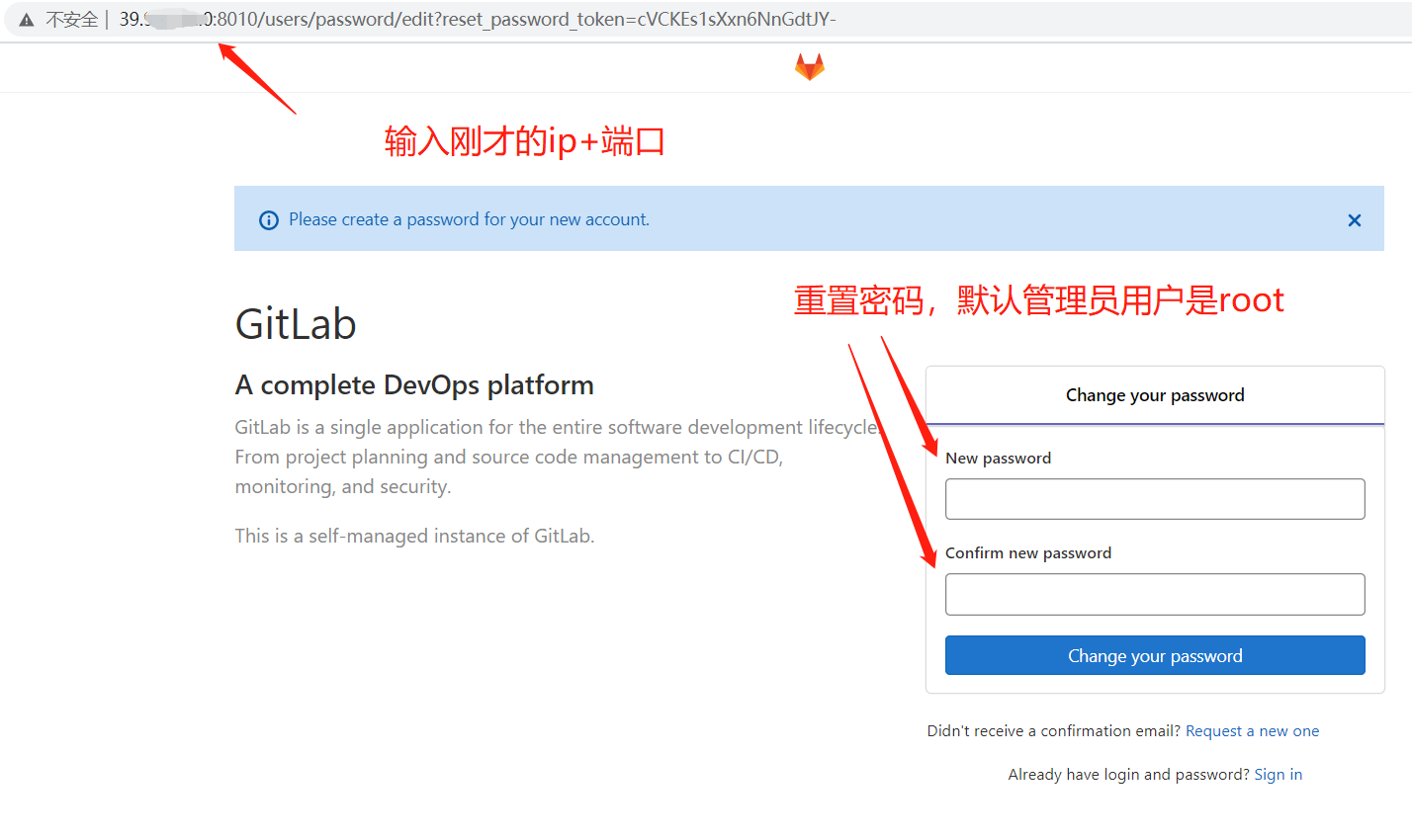
Task: Click the Confirm new password field label
Action: click(1027, 552)
